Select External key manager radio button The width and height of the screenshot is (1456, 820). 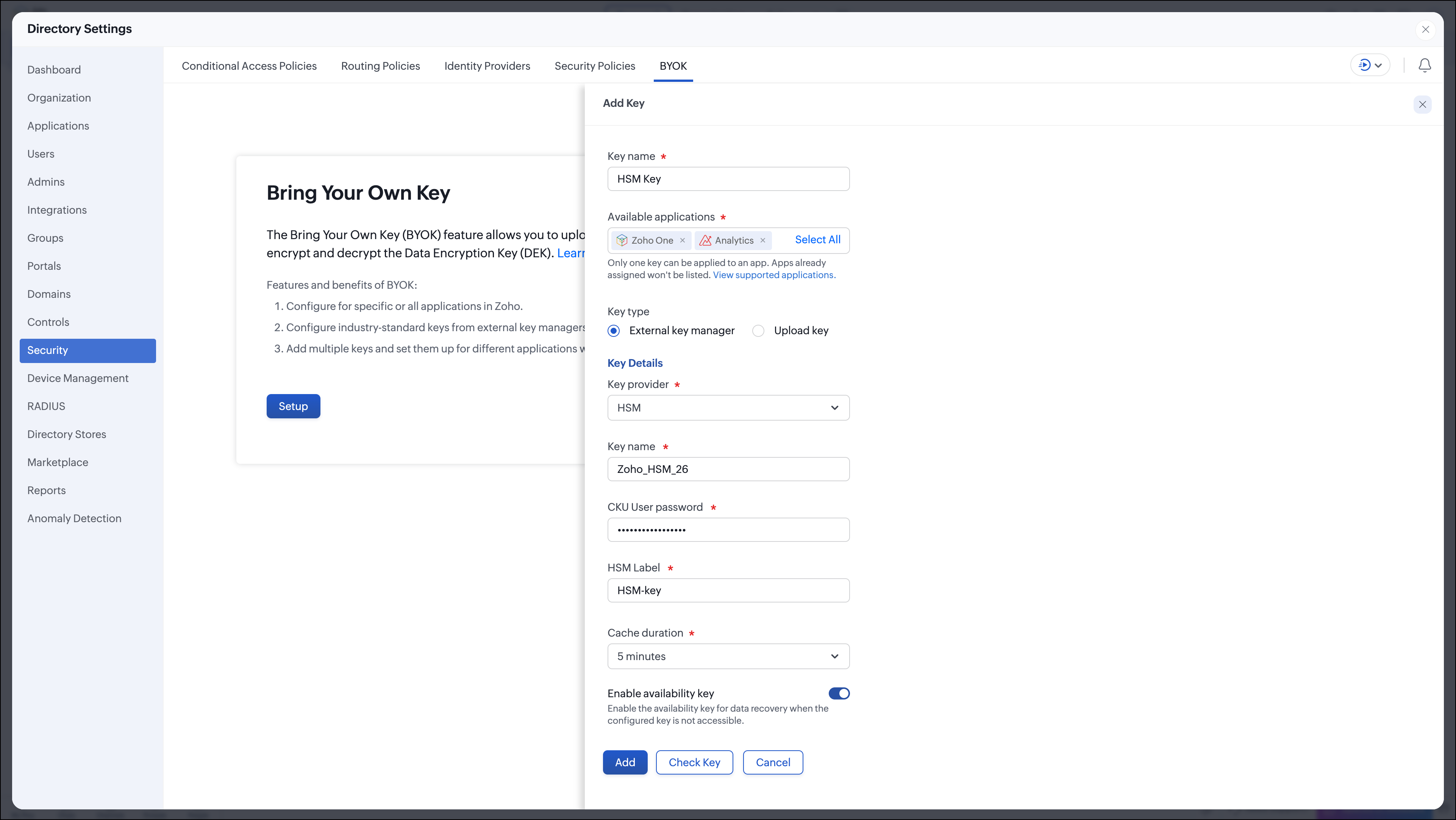[x=613, y=331]
